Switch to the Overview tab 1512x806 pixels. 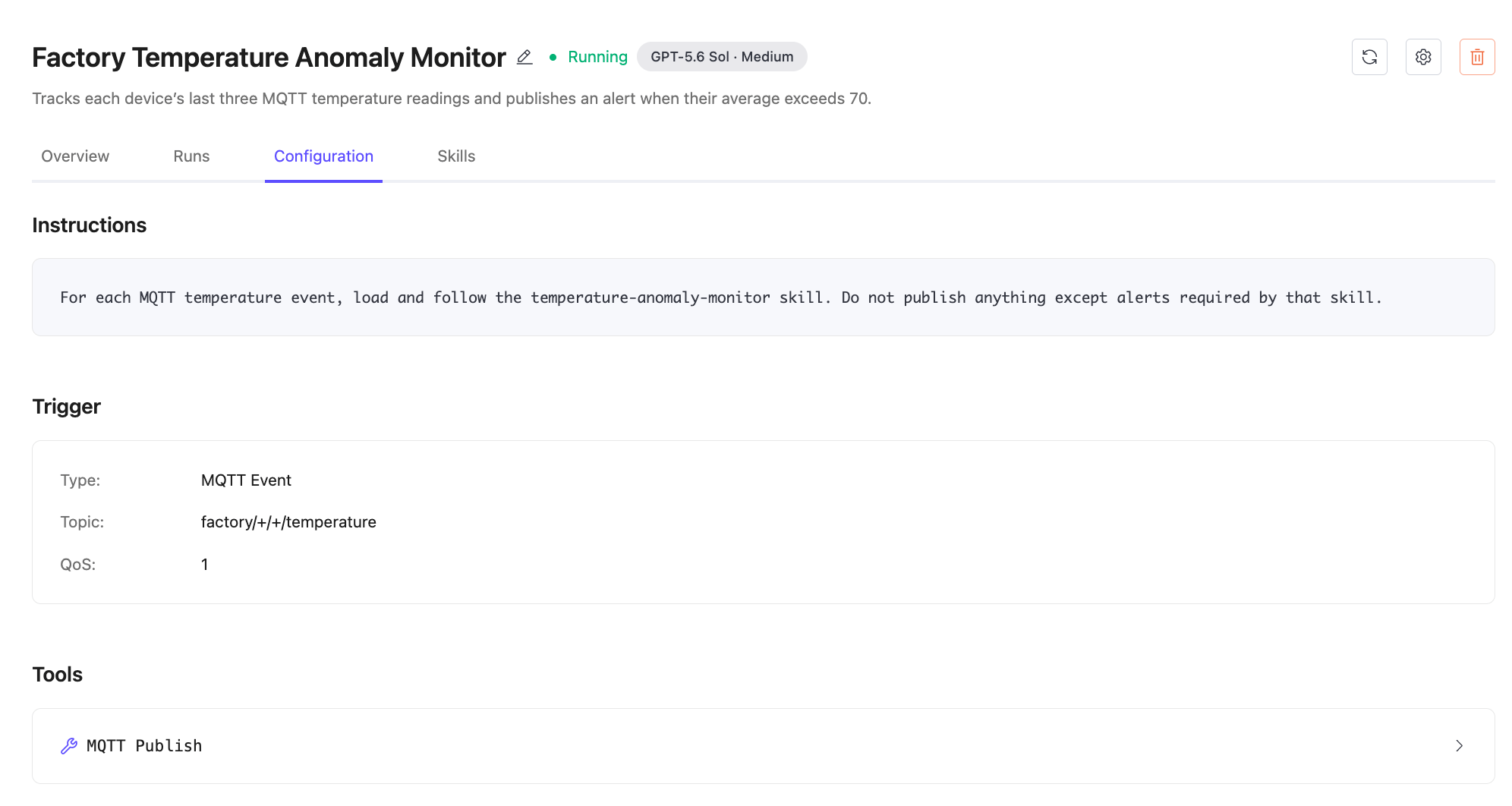pos(75,156)
